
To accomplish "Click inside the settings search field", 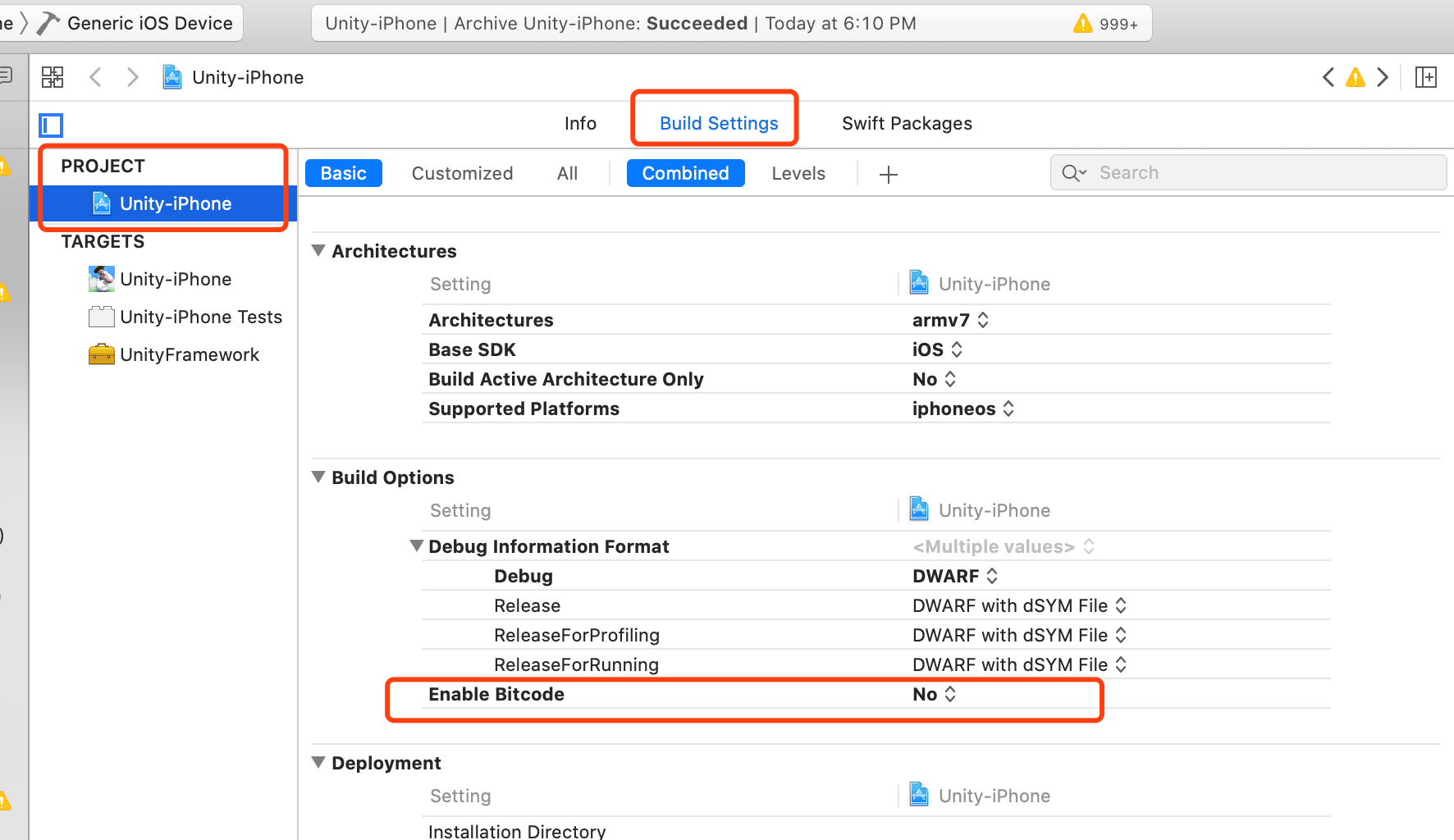I will [x=1190, y=172].
